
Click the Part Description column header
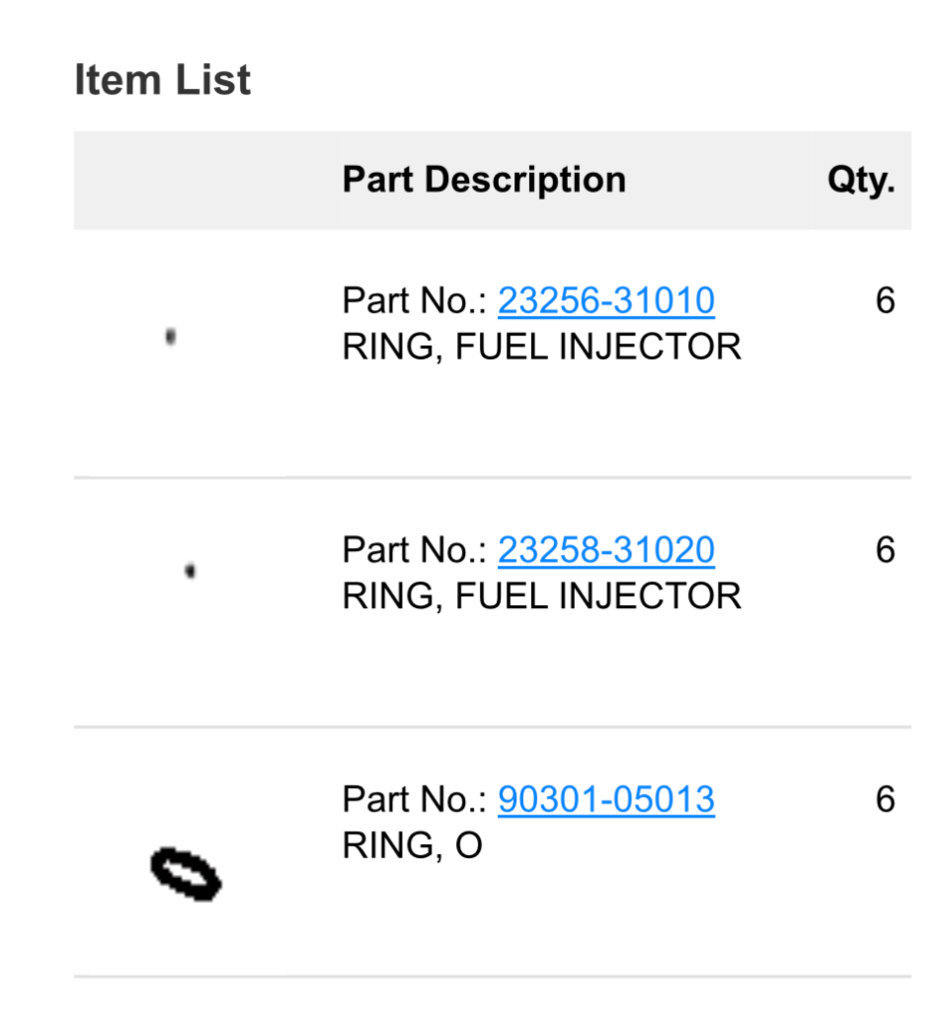coord(484,179)
